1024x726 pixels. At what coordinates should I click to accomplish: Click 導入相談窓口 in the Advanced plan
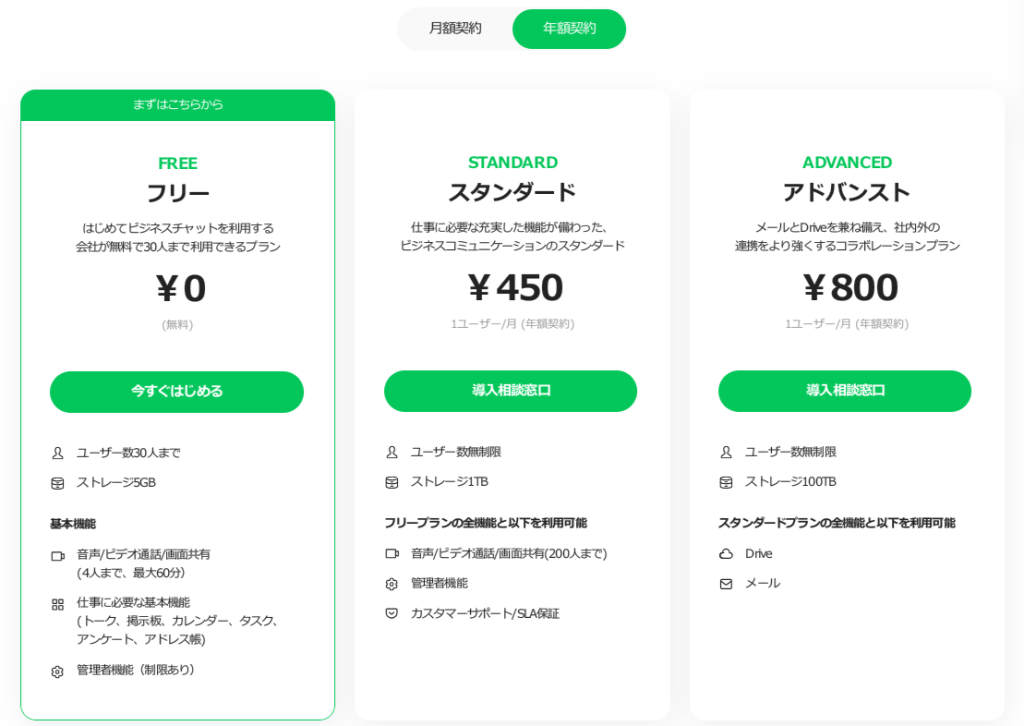click(x=844, y=391)
